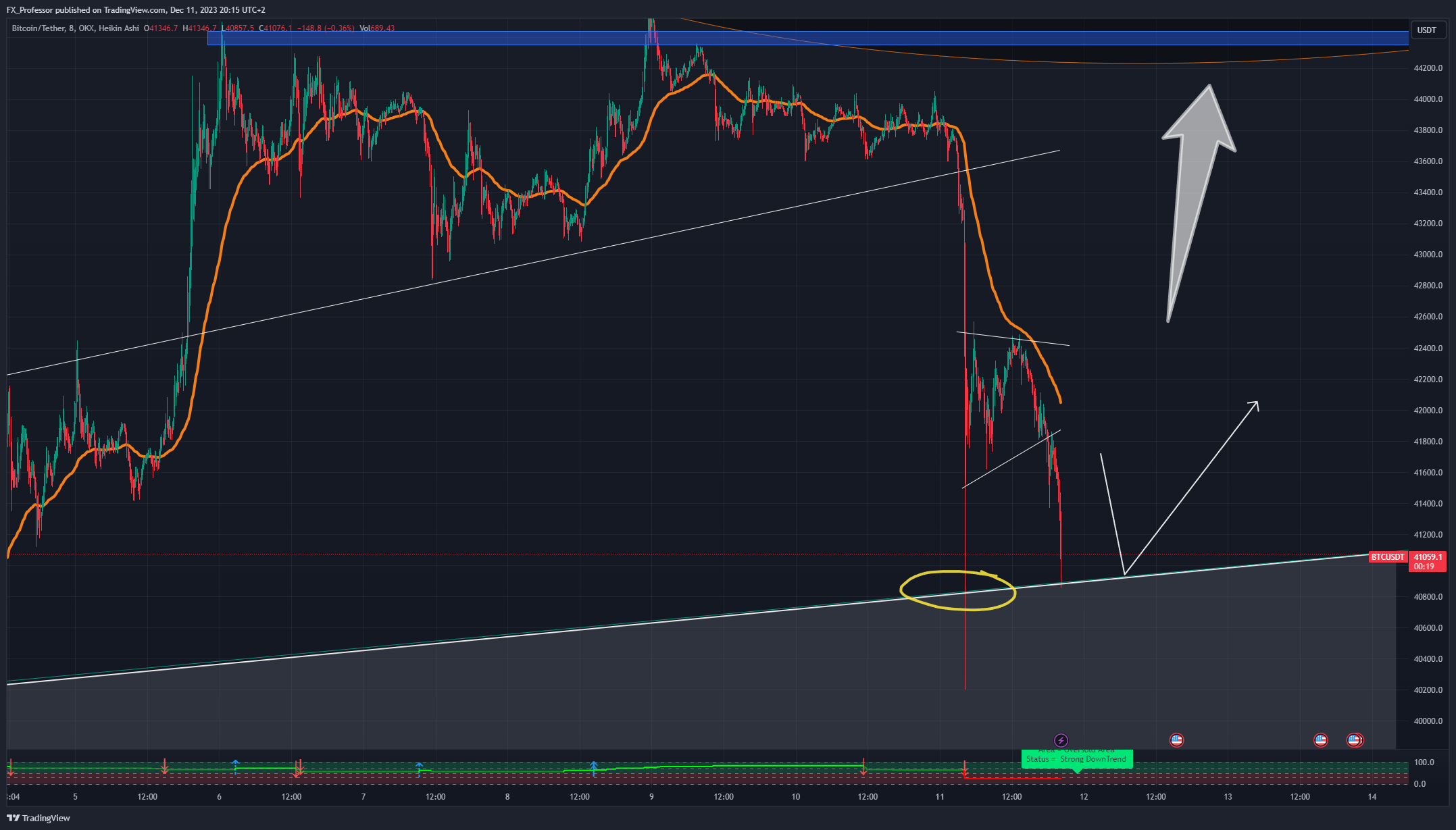Click price axis label 44000.0

[1428, 99]
